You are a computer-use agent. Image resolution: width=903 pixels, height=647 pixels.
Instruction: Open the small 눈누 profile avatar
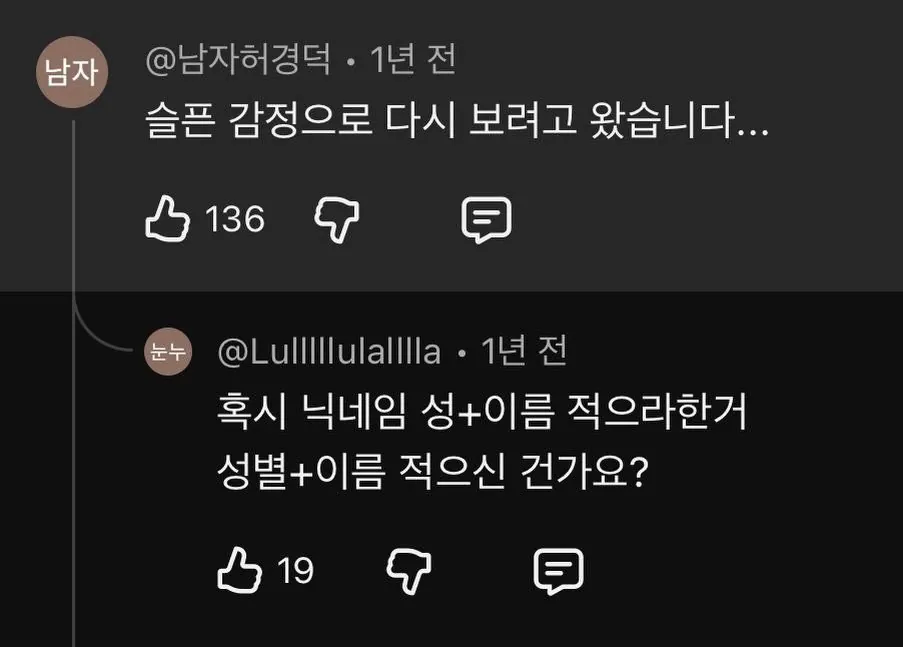(x=168, y=351)
